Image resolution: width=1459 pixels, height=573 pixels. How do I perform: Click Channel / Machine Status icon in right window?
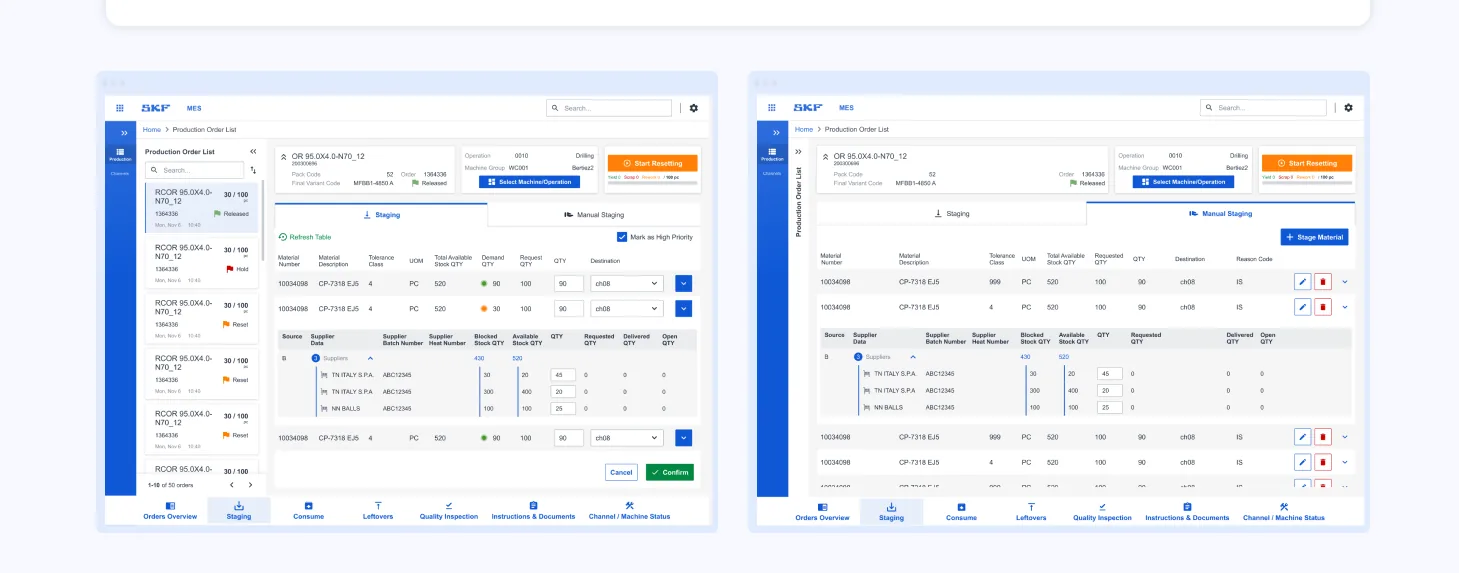point(1283,507)
